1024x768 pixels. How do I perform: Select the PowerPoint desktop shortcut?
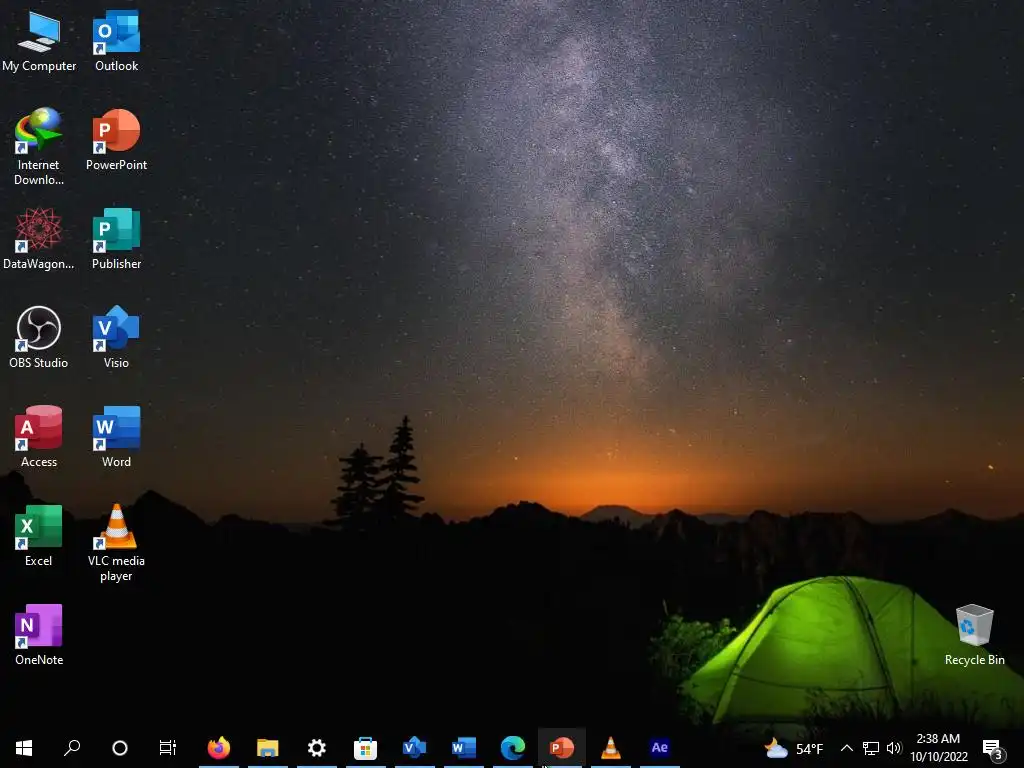(116, 140)
